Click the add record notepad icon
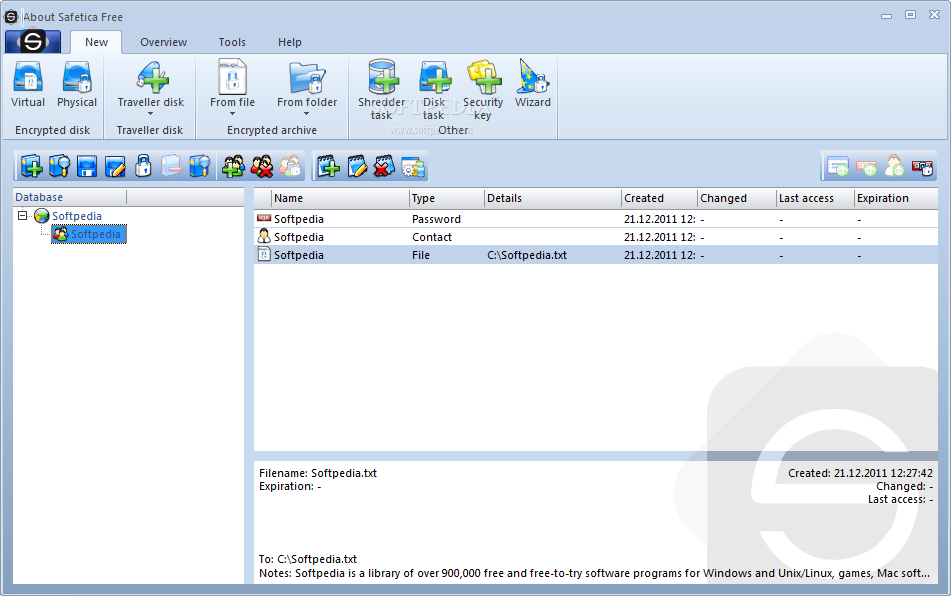Screen dimensions: 951x596 tap(329, 166)
